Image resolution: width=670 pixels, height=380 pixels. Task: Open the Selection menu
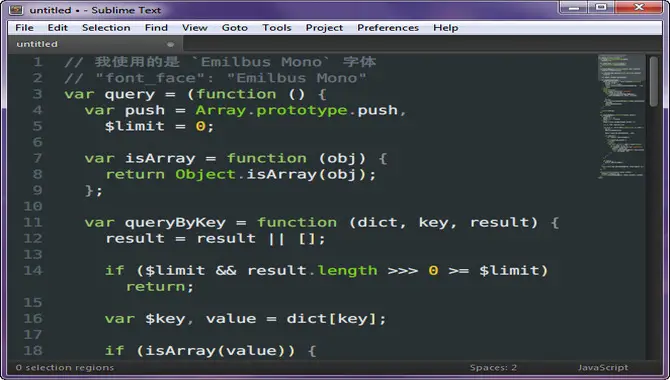106,27
